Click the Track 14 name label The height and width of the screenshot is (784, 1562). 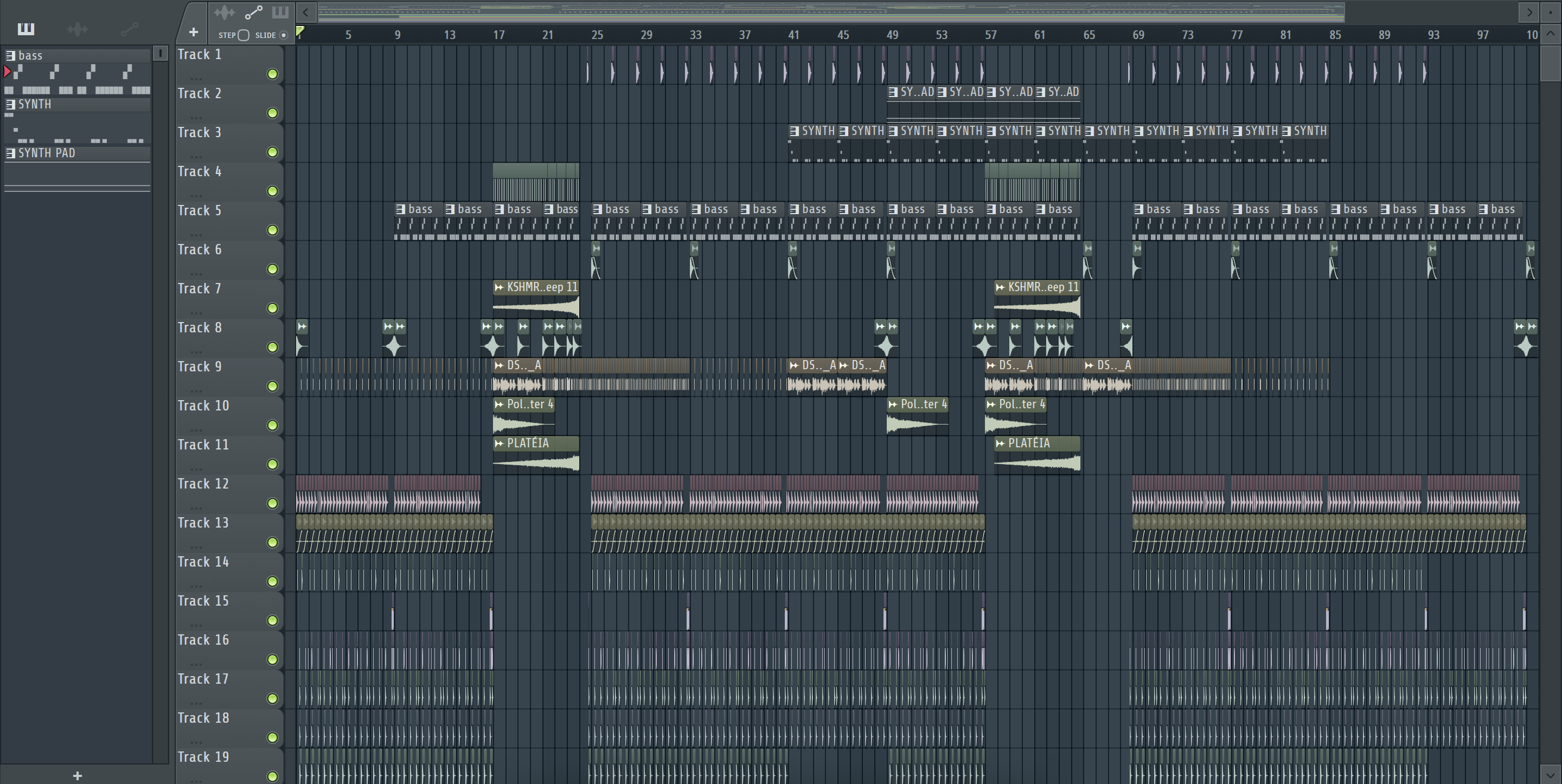[203, 562]
